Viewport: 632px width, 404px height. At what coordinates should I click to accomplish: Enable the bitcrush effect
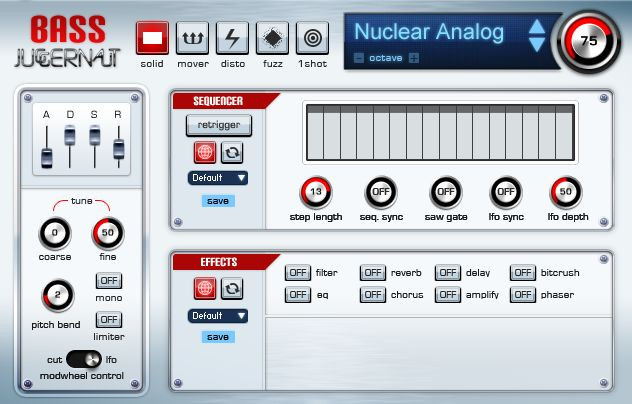click(523, 273)
